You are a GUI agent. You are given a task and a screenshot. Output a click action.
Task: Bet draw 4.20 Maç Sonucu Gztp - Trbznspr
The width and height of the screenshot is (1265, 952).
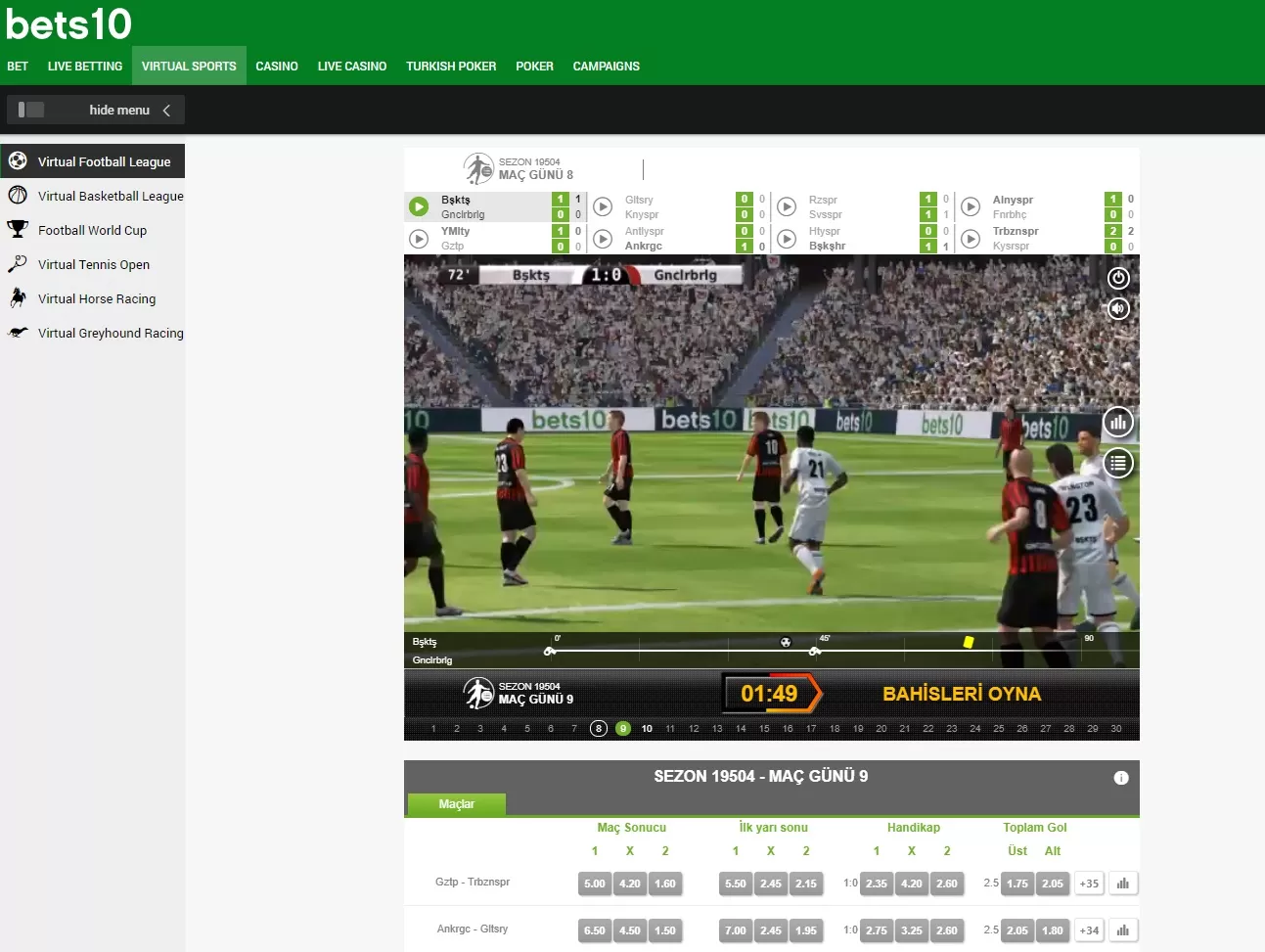630,884
